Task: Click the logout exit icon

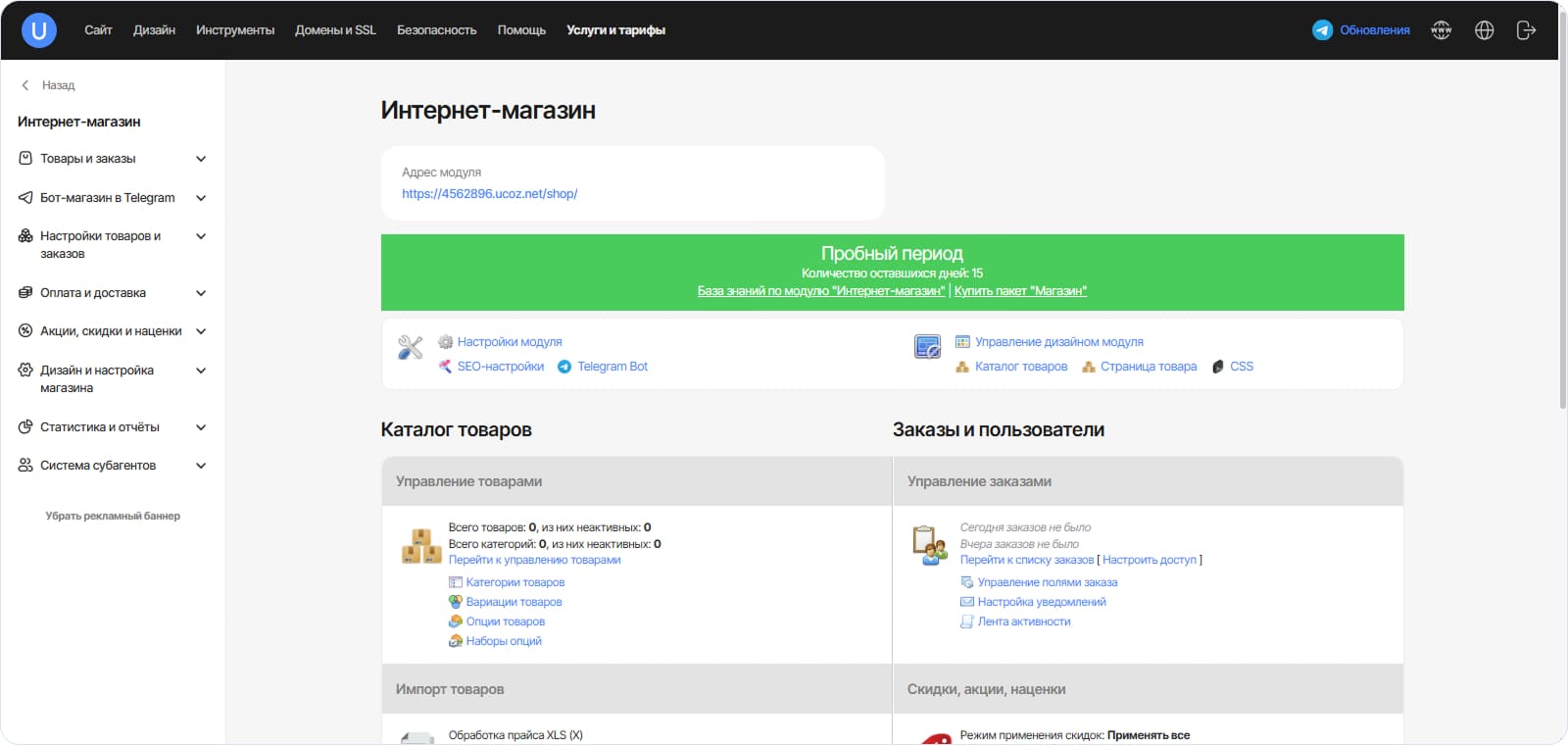Action: 1526,30
